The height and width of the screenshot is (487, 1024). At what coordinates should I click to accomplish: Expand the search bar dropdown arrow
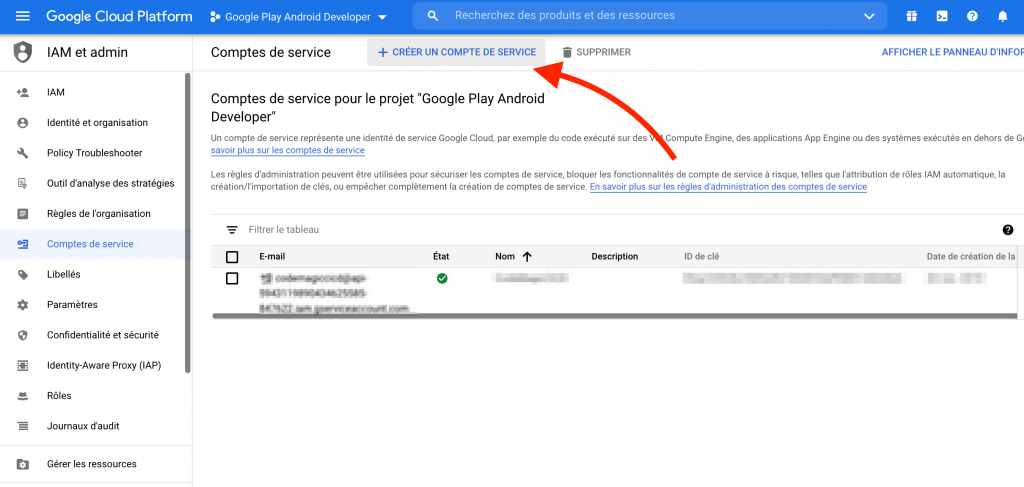870,16
